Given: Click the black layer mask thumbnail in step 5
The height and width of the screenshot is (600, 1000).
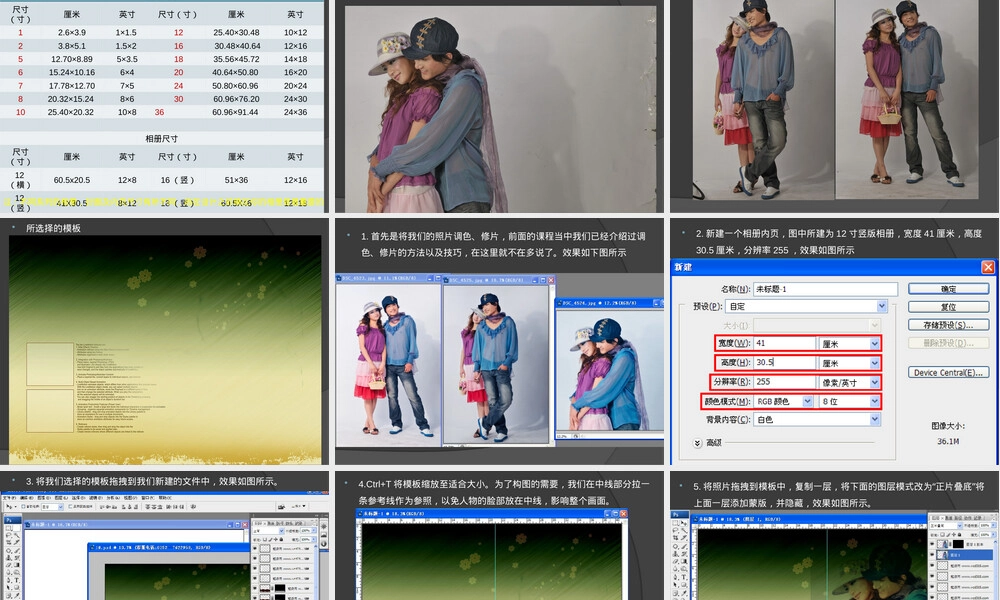Looking at the screenshot, I should (x=959, y=544).
